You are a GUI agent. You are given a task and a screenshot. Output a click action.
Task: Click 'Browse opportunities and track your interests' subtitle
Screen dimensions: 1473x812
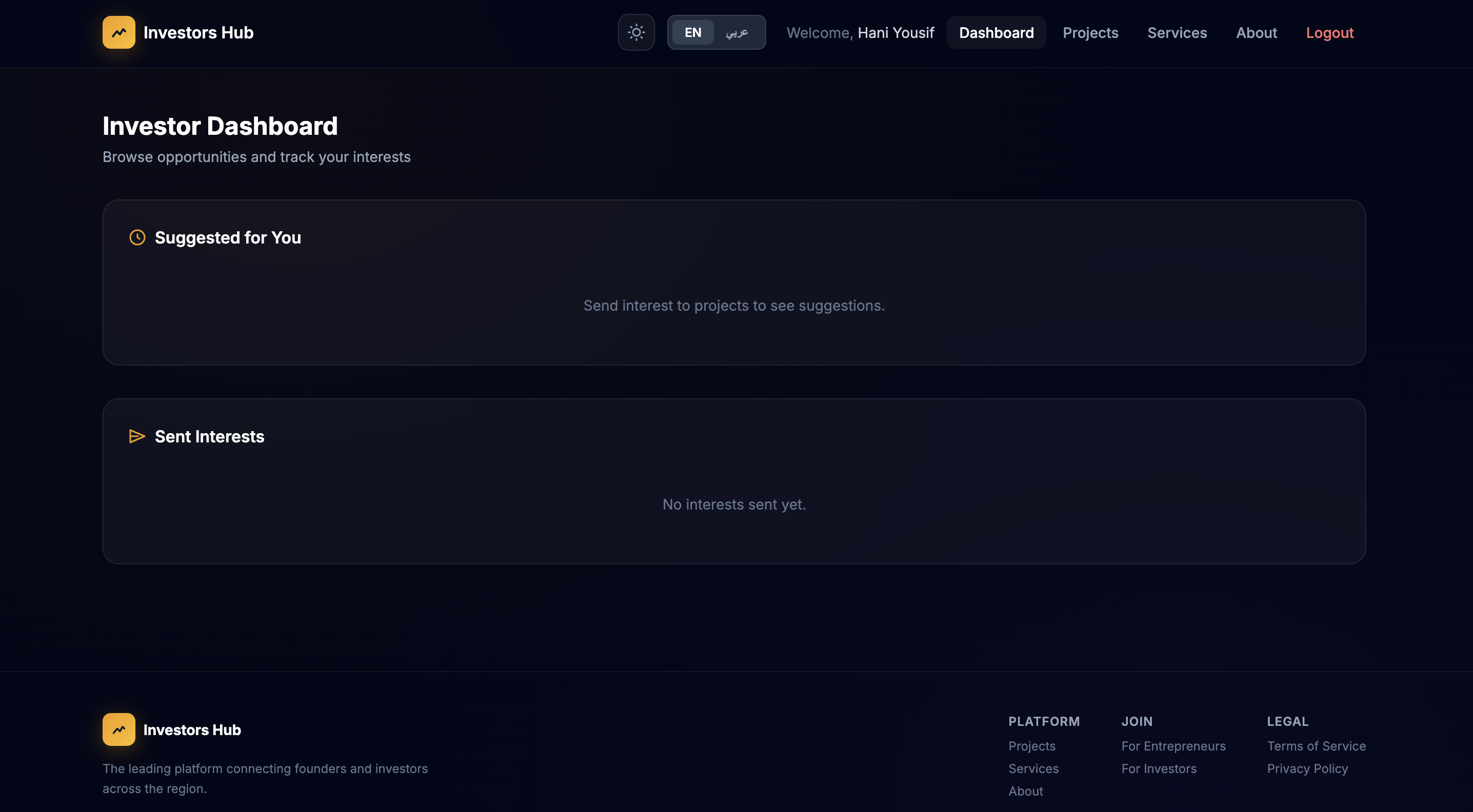pos(256,156)
